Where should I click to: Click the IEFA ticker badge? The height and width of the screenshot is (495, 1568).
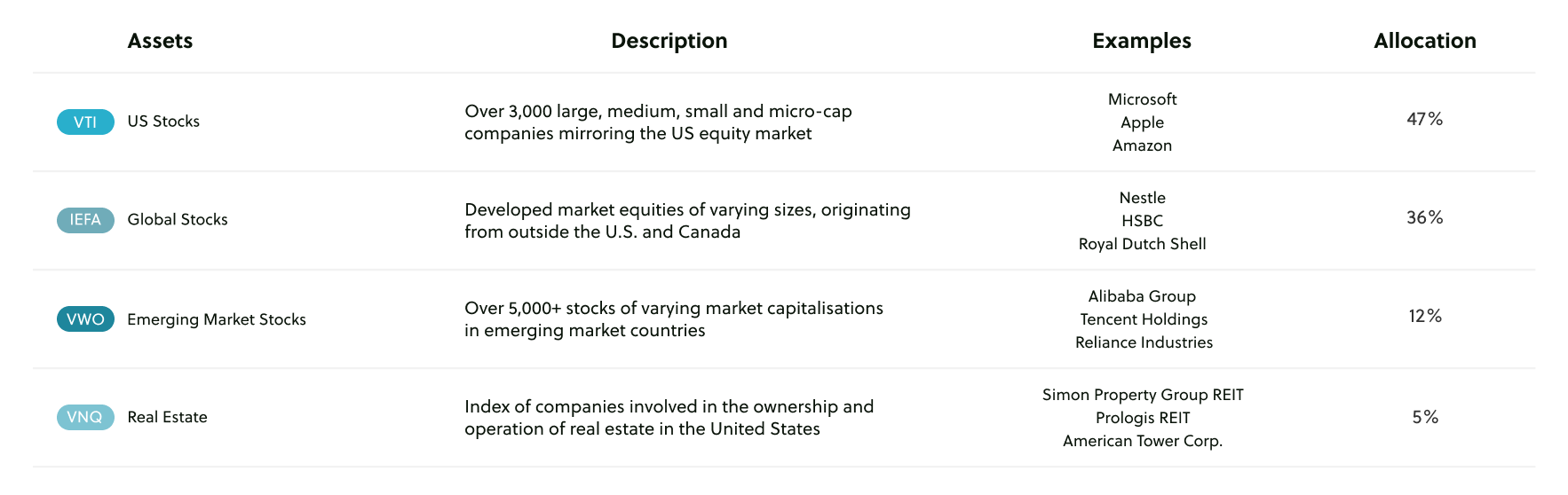coord(85,220)
